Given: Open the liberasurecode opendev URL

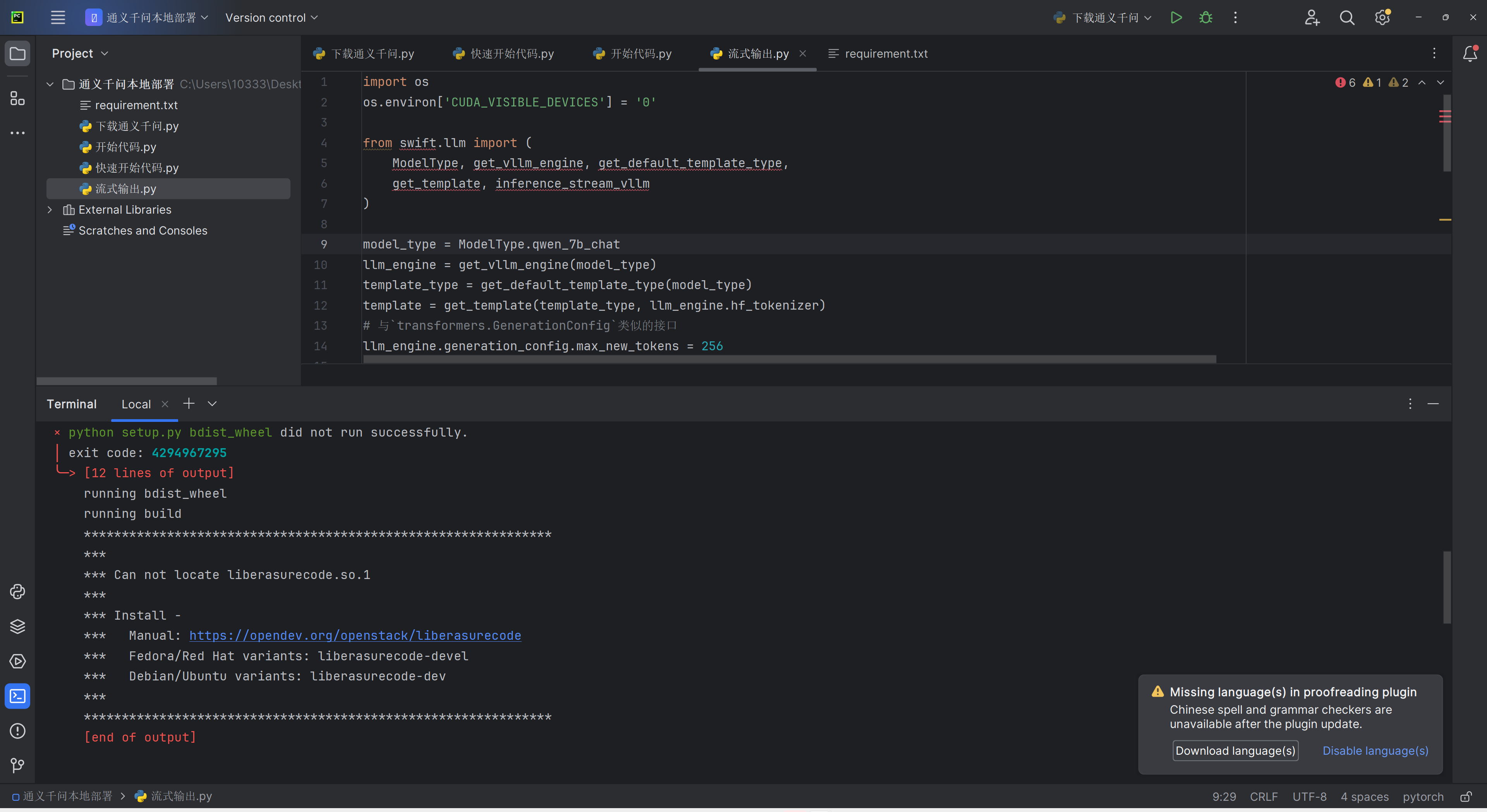Looking at the screenshot, I should coord(355,636).
